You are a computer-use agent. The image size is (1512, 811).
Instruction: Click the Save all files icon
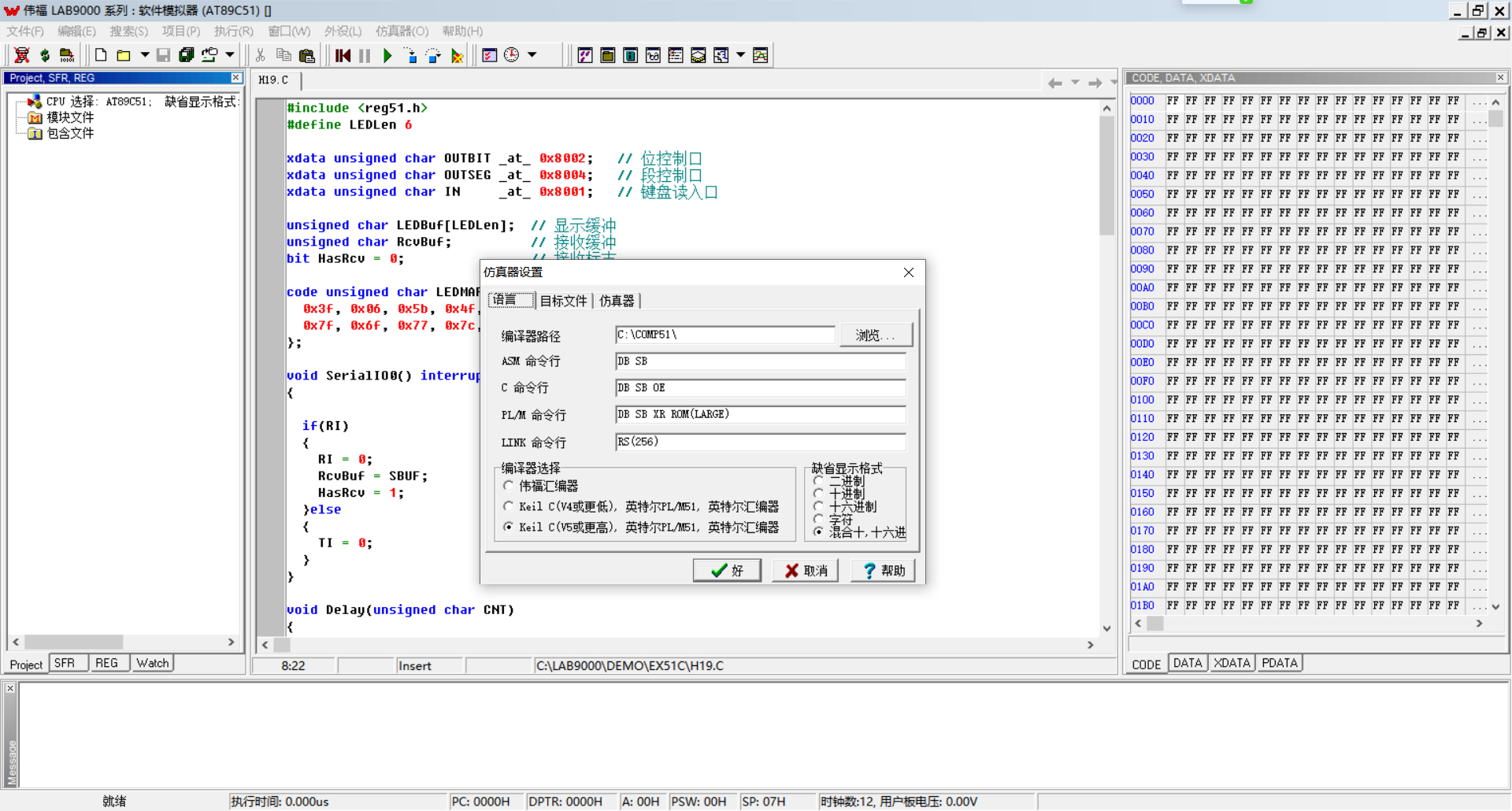click(186, 55)
